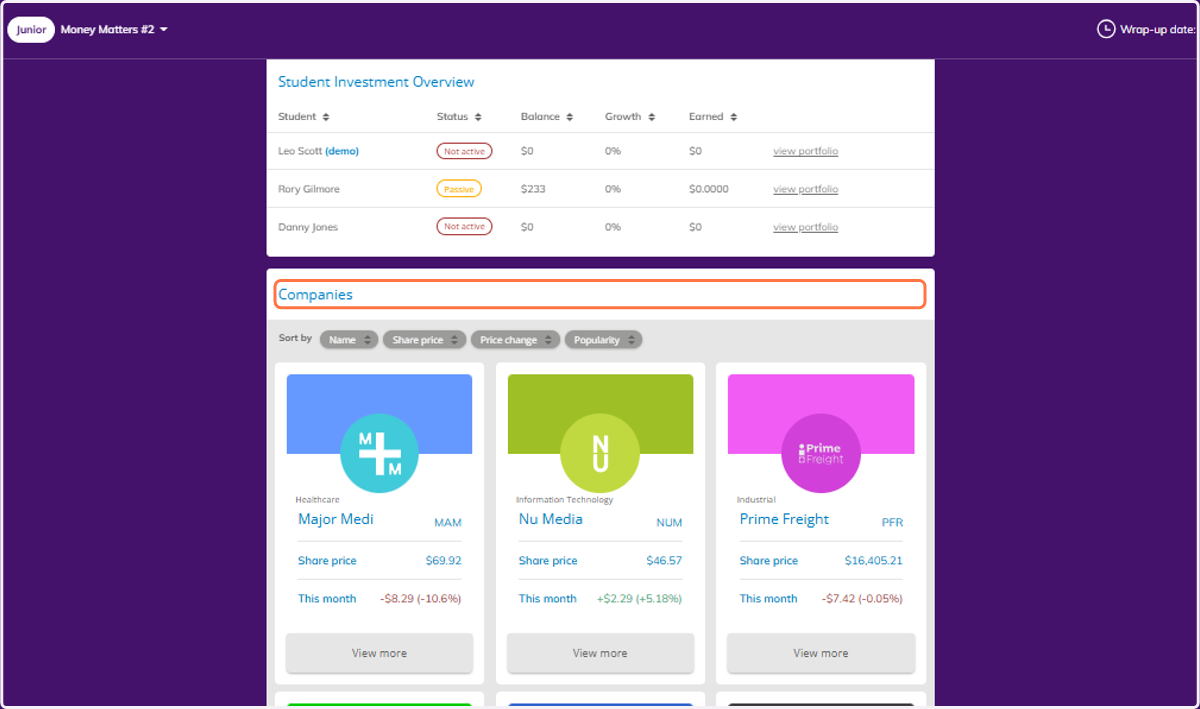Click View more on Prime Freight card
Viewport: 1200px width, 709px height.
point(821,653)
